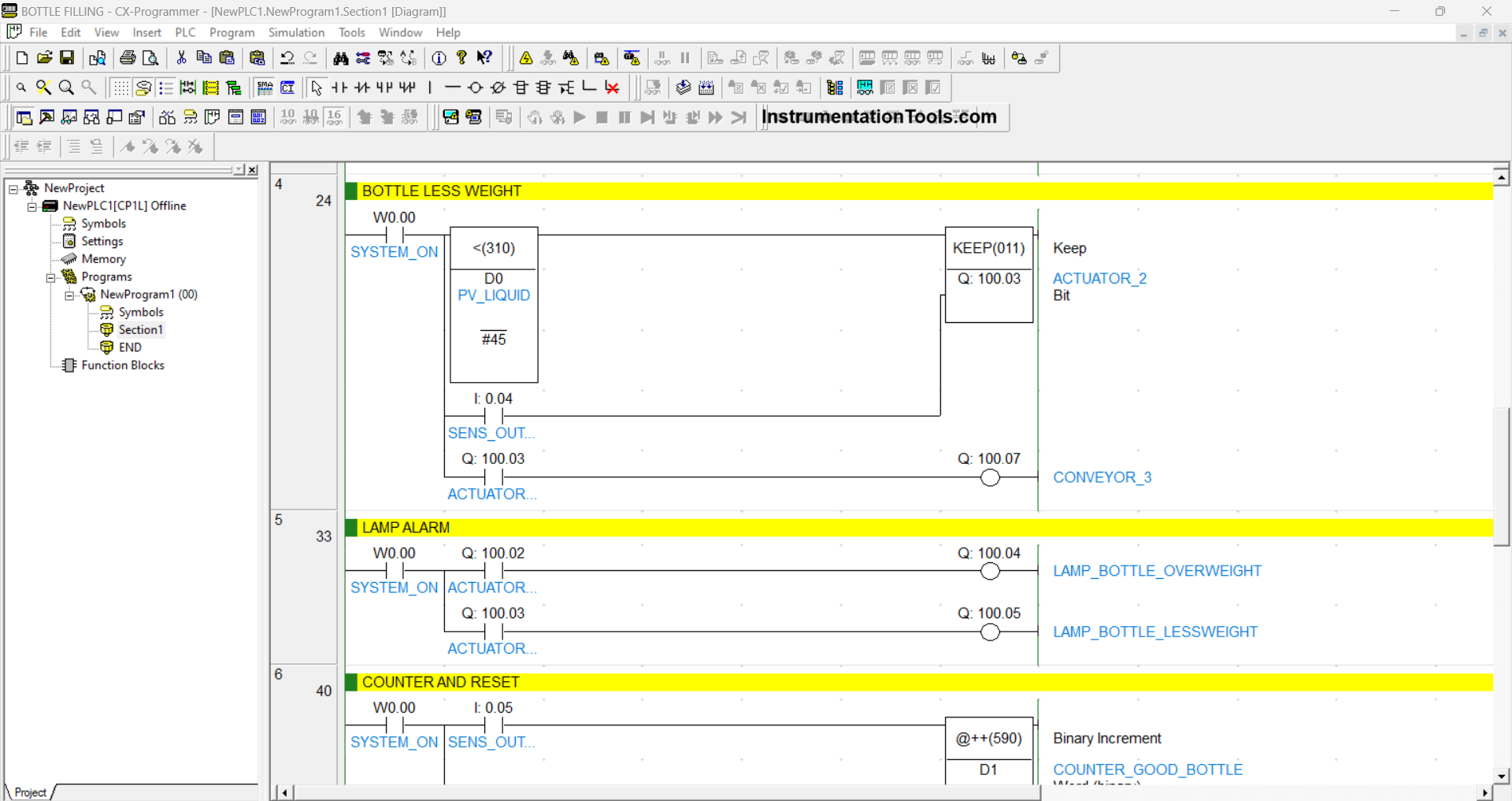Viewport: 1512px width, 801px height.
Task: Choose the New Vertical line tool
Action: click(430, 87)
